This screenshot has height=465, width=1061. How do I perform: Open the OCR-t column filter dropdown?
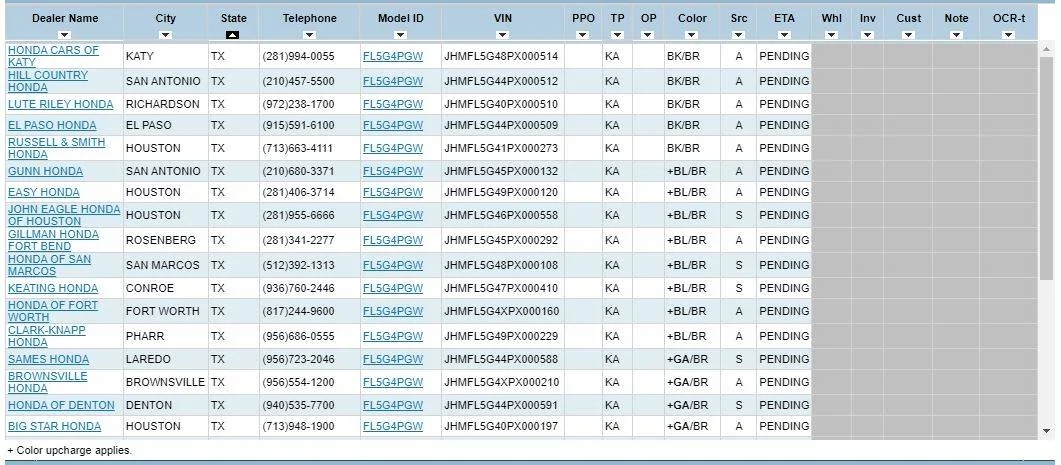[x=1008, y=35]
